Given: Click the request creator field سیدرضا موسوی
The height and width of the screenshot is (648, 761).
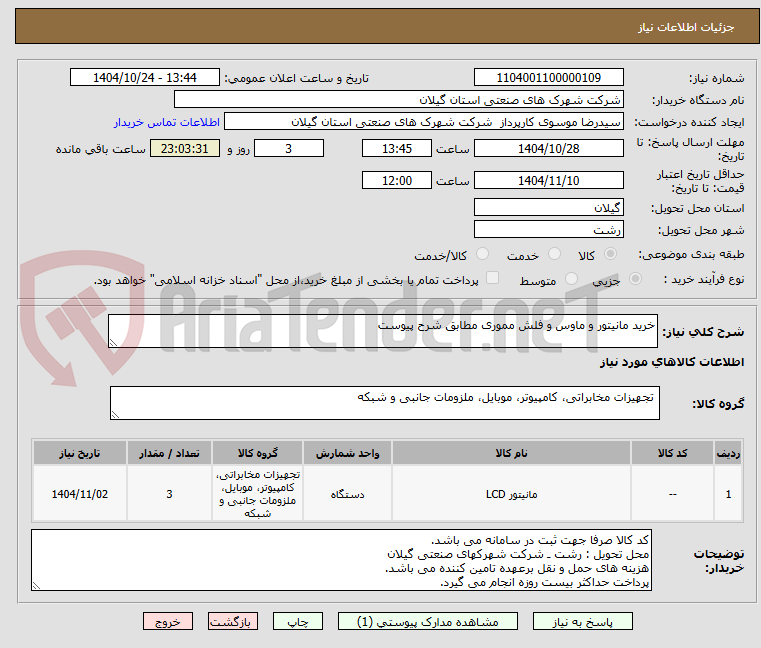Looking at the screenshot, I should click(424, 122).
